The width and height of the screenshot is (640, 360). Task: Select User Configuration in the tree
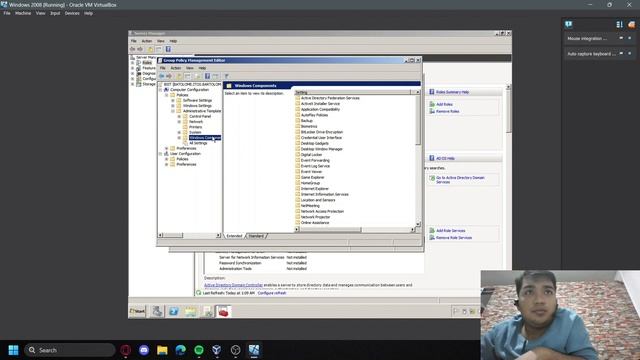click(185, 154)
